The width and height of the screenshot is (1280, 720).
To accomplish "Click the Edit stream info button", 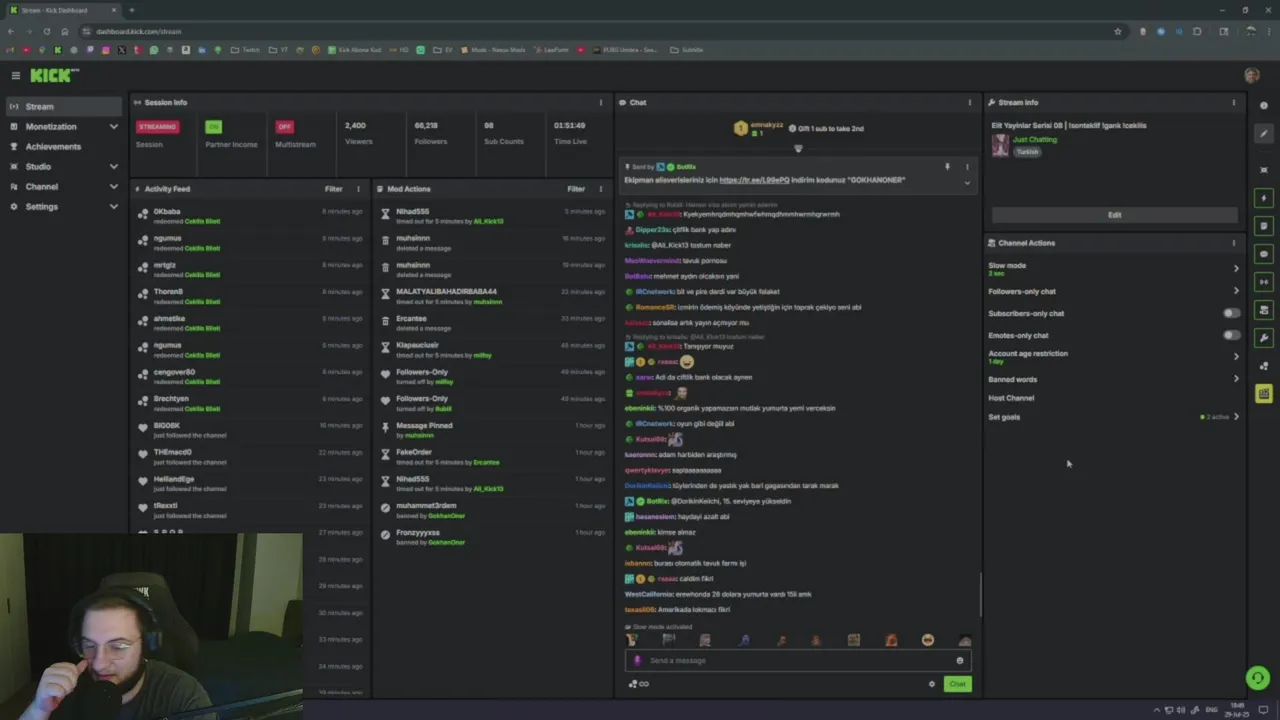I will (1114, 215).
